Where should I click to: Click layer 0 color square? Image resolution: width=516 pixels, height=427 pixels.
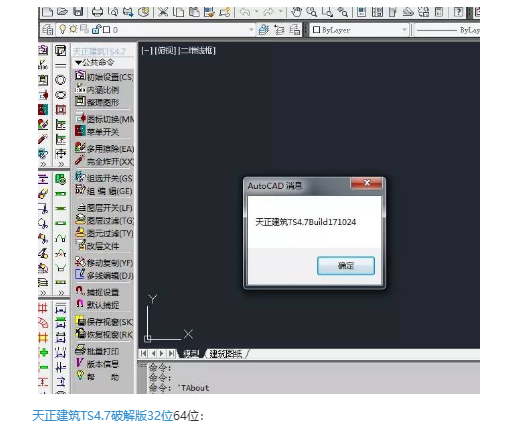tap(107, 30)
